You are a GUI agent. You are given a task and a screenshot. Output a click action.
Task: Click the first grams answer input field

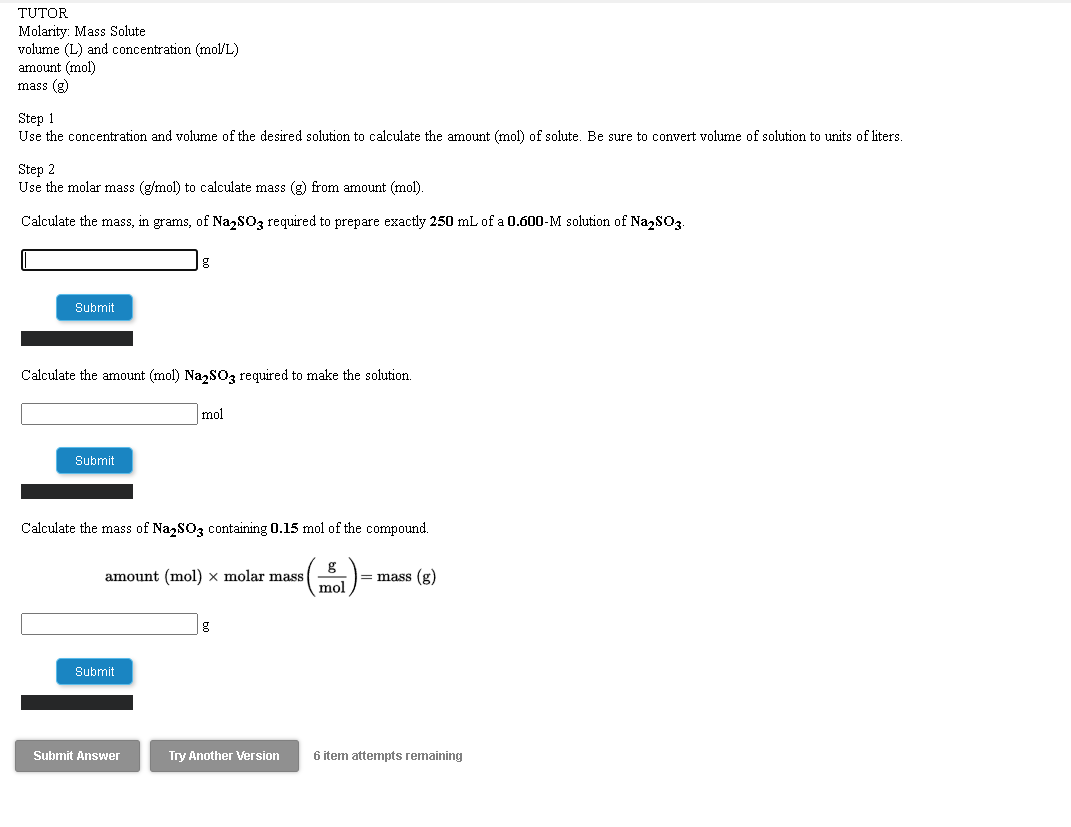[109, 259]
